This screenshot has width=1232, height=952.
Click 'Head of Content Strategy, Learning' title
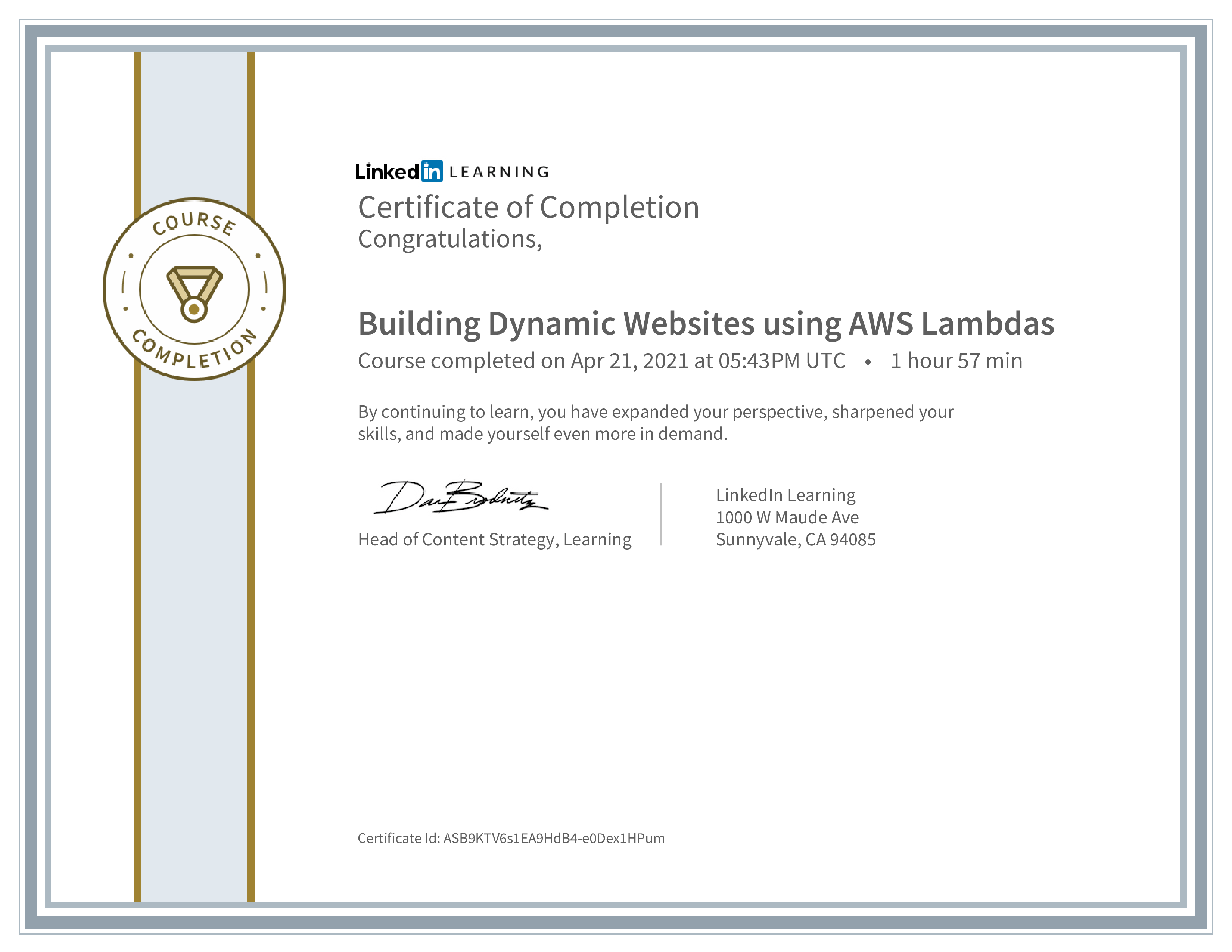point(495,540)
